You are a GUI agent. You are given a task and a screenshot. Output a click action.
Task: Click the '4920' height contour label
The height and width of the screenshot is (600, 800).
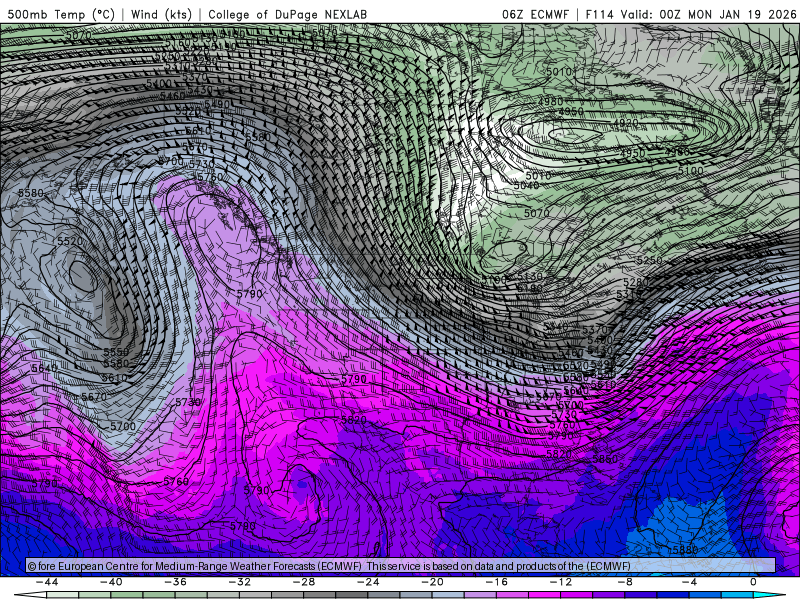pos(626,123)
